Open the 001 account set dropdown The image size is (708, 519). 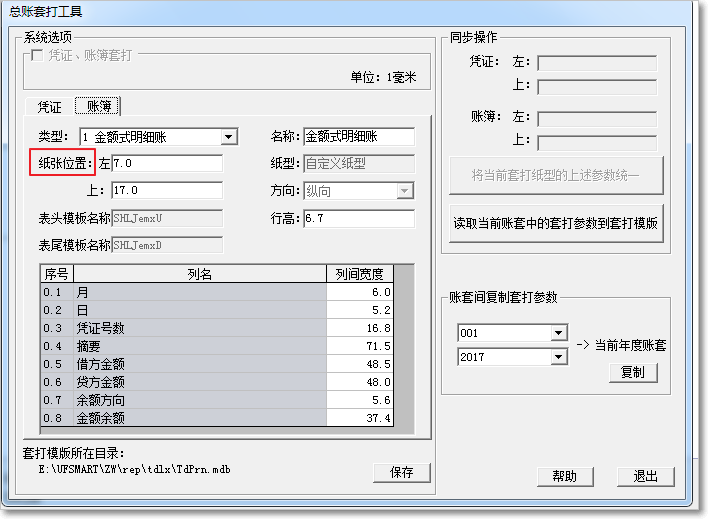[558, 333]
